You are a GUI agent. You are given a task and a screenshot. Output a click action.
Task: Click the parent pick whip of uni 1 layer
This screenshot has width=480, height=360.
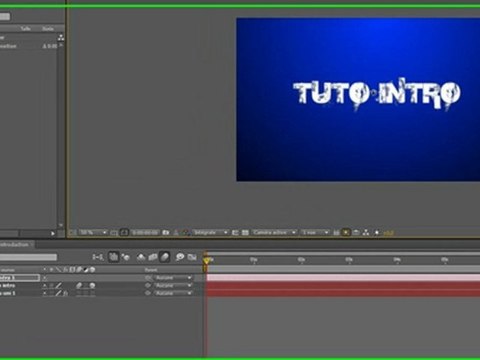(x=148, y=293)
